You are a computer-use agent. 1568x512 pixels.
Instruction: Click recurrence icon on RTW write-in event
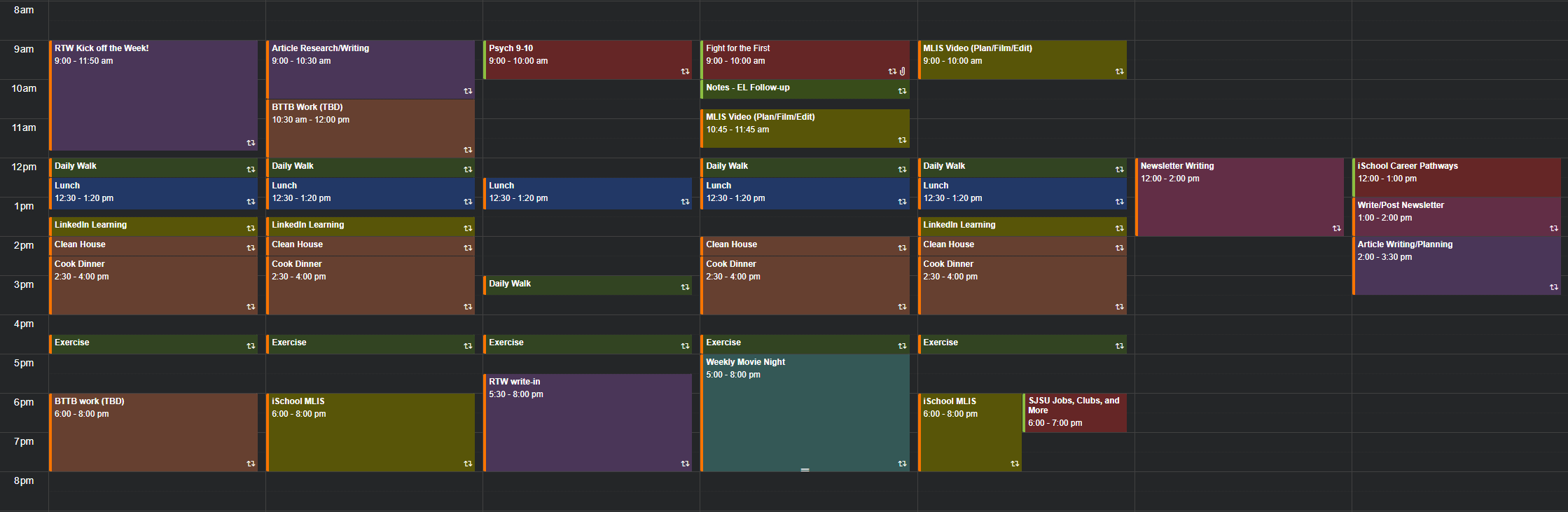tap(685, 464)
